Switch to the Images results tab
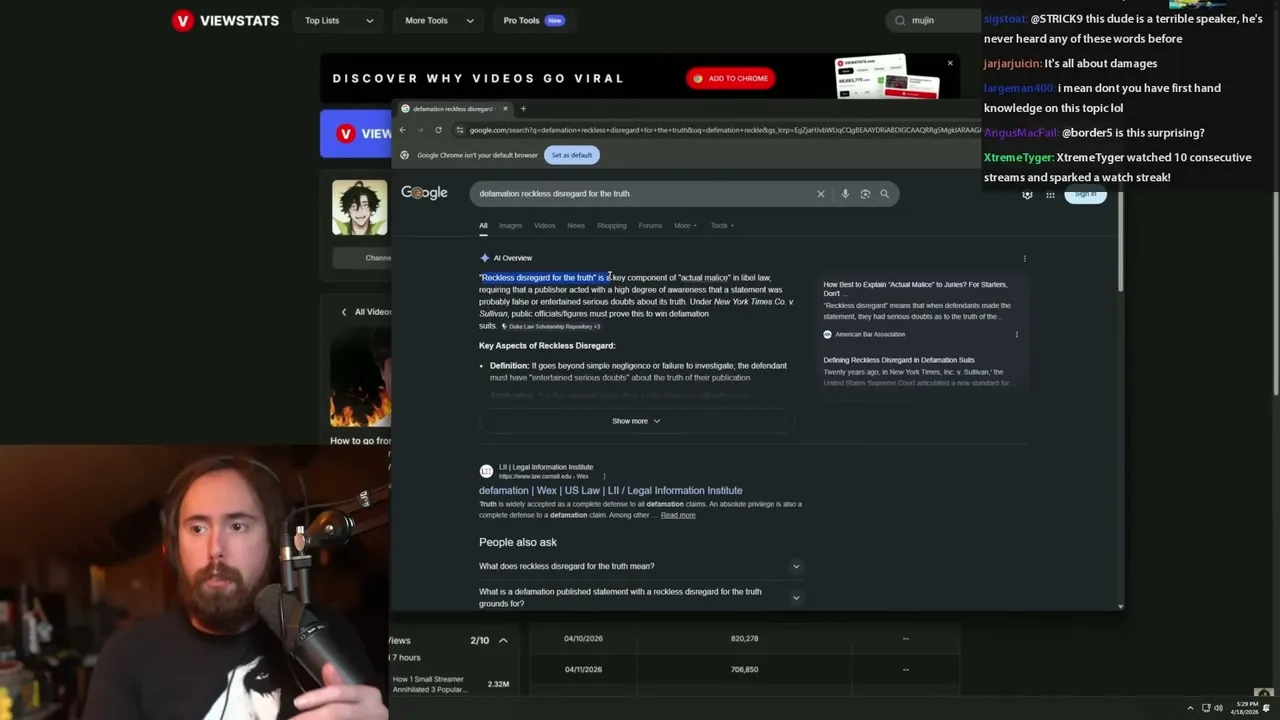 [x=510, y=226]
